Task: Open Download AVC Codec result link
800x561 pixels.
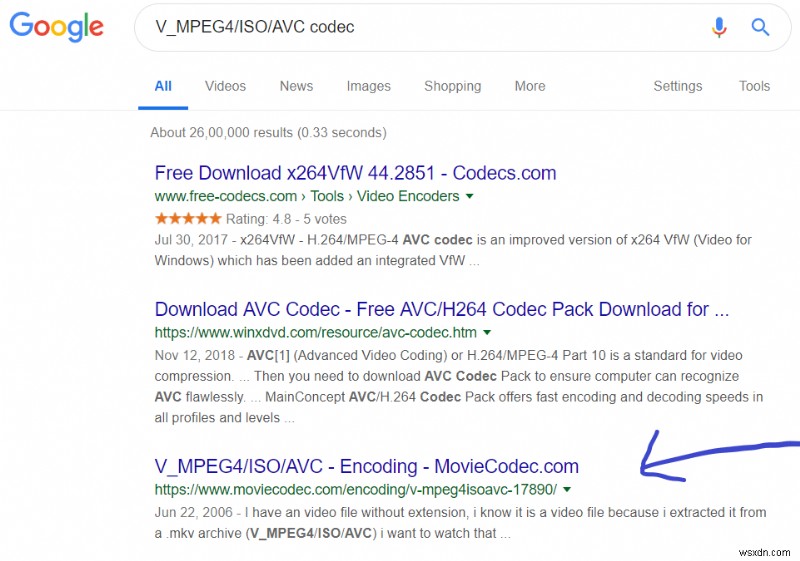Action: (x=441, y=309)
